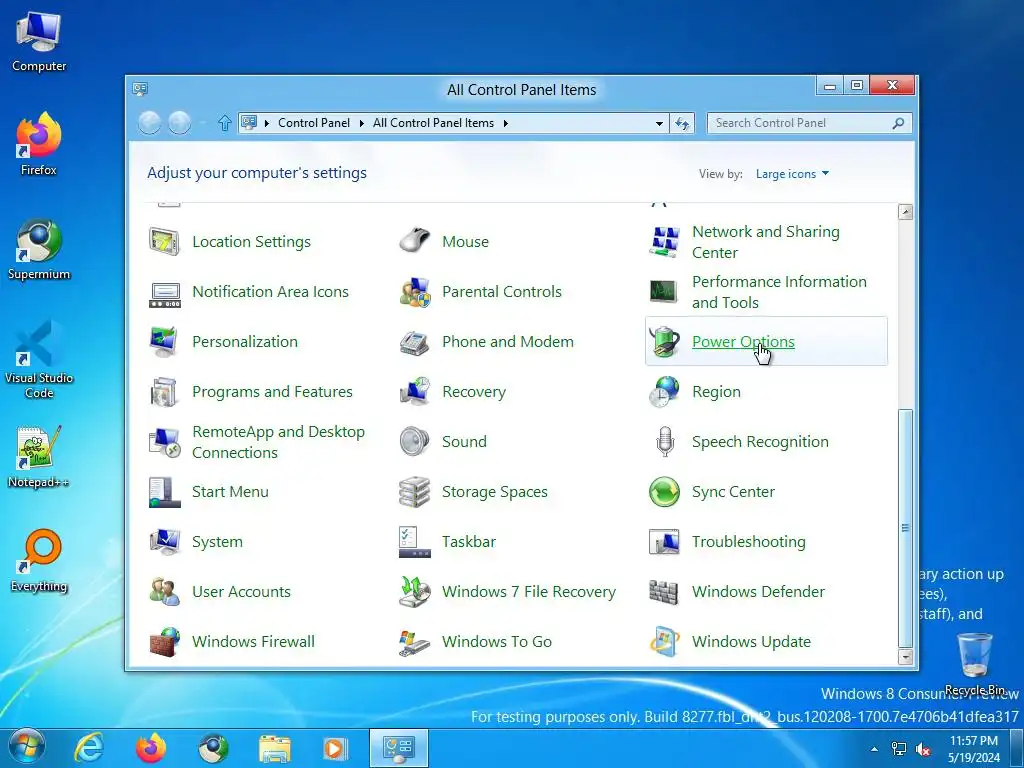The width and height of the screenshot is (1024, 768).
Task: Open the Region globe icon
Action: point(664,392)
